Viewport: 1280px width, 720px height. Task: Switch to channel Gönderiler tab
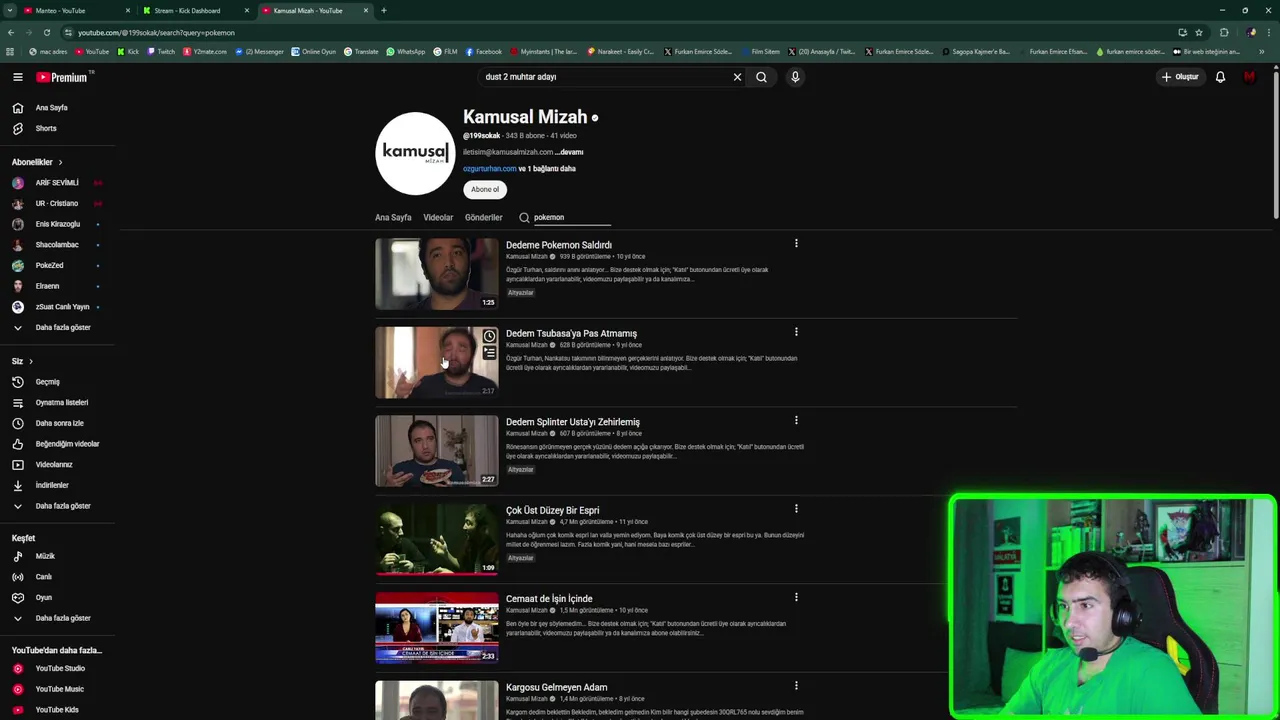pos(483,217)
